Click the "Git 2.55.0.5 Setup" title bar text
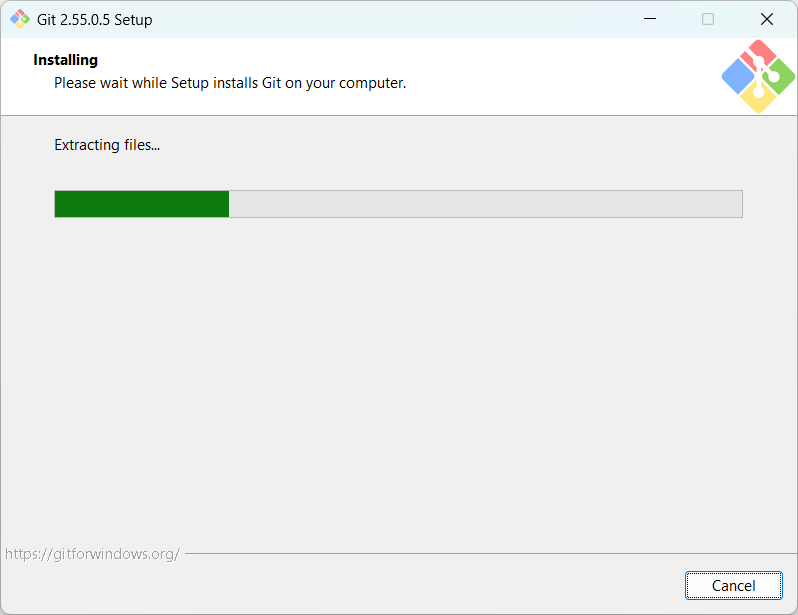 (95, 20)
